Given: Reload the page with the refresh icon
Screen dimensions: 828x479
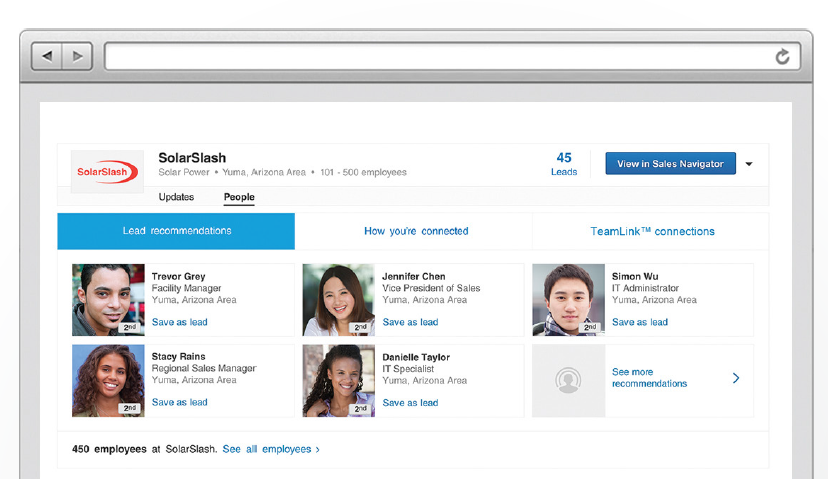Looking at the screenshot, I should [782, 56].
